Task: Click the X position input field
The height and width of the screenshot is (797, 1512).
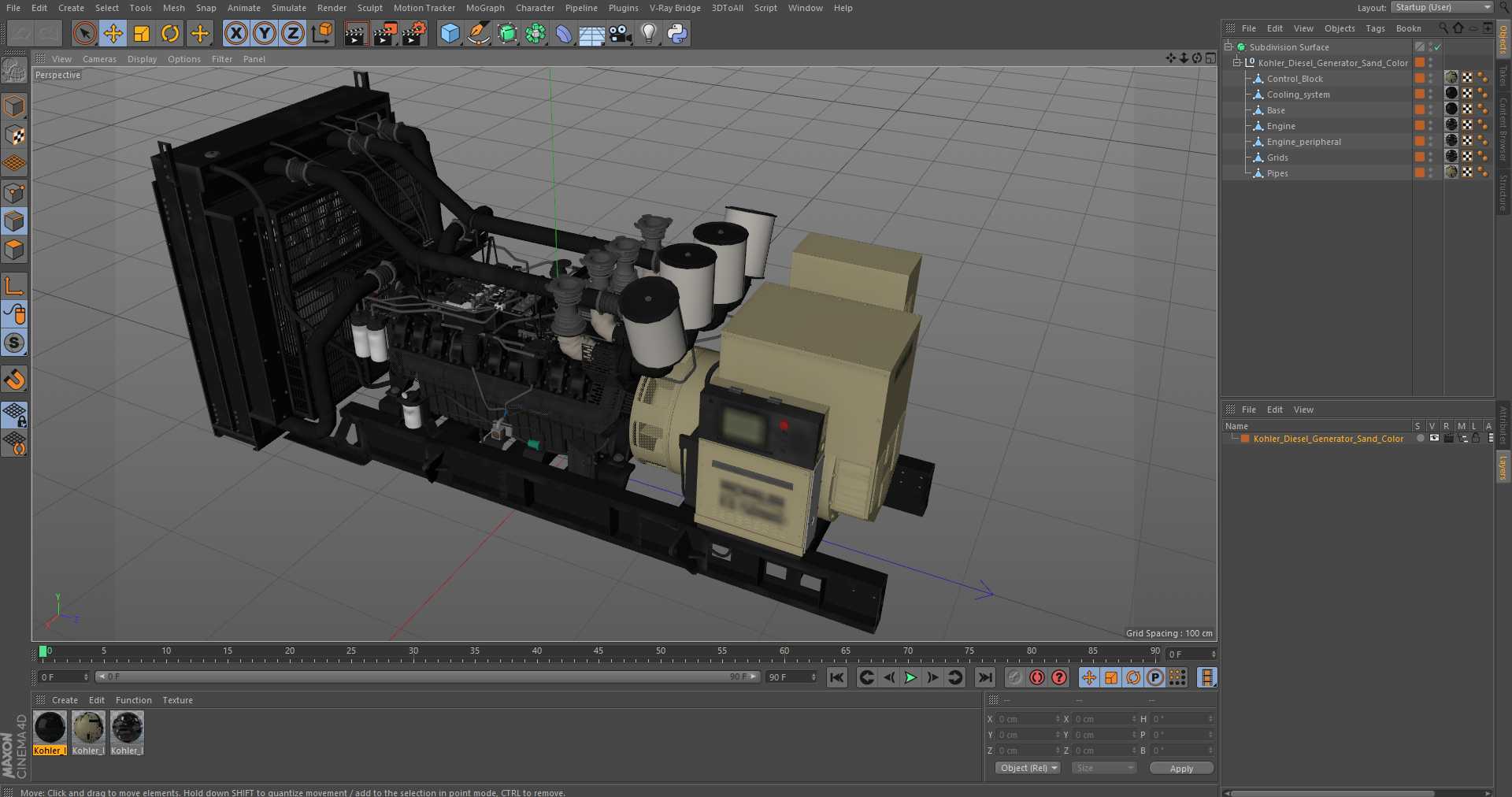Action: tap(1026, 719)
